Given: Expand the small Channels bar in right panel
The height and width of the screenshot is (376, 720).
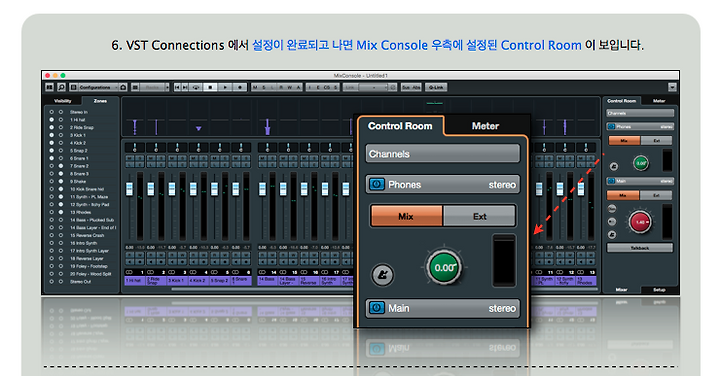Looking at the screenshot, I should point(640,113).
